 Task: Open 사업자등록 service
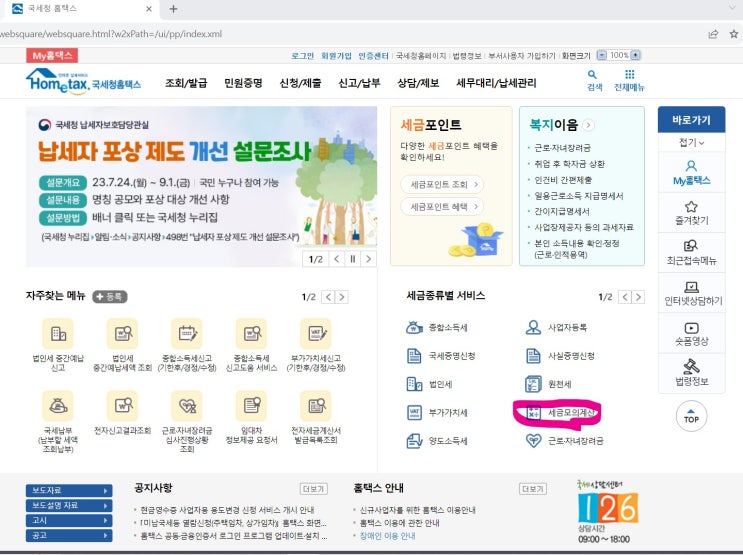click(x=556, y=328)
